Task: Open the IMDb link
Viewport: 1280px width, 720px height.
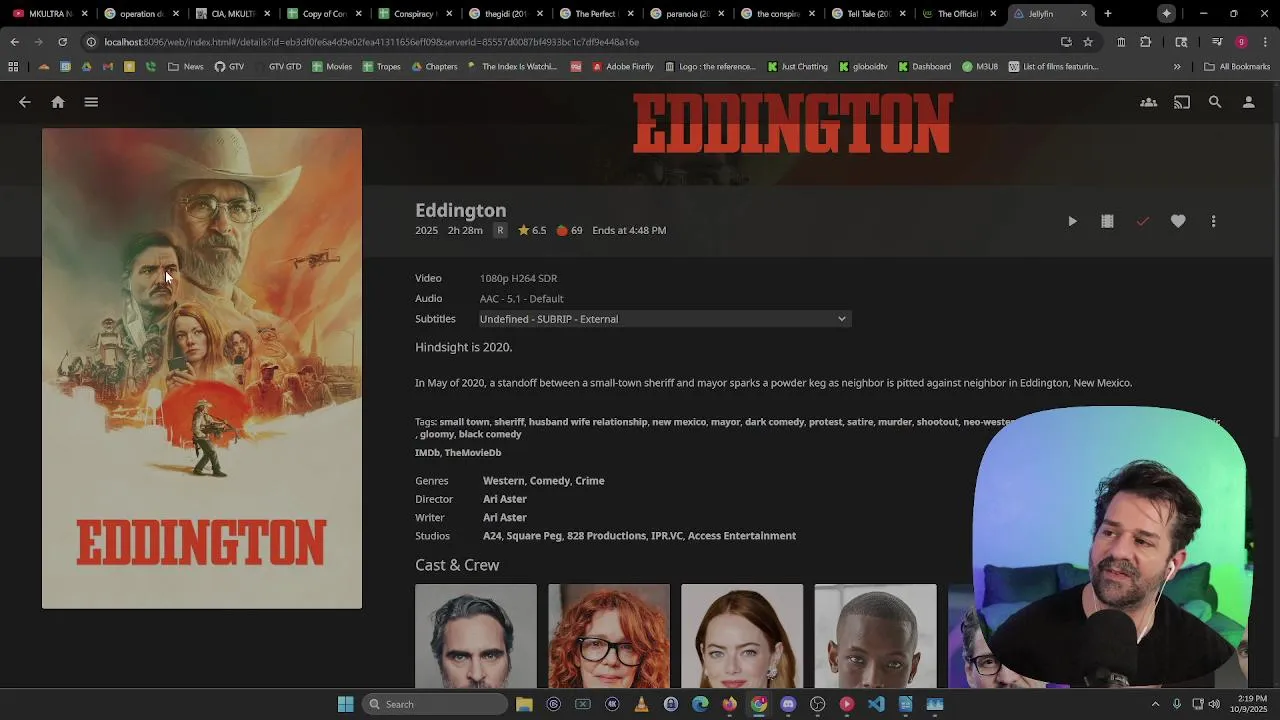Action: coord(427,453)
